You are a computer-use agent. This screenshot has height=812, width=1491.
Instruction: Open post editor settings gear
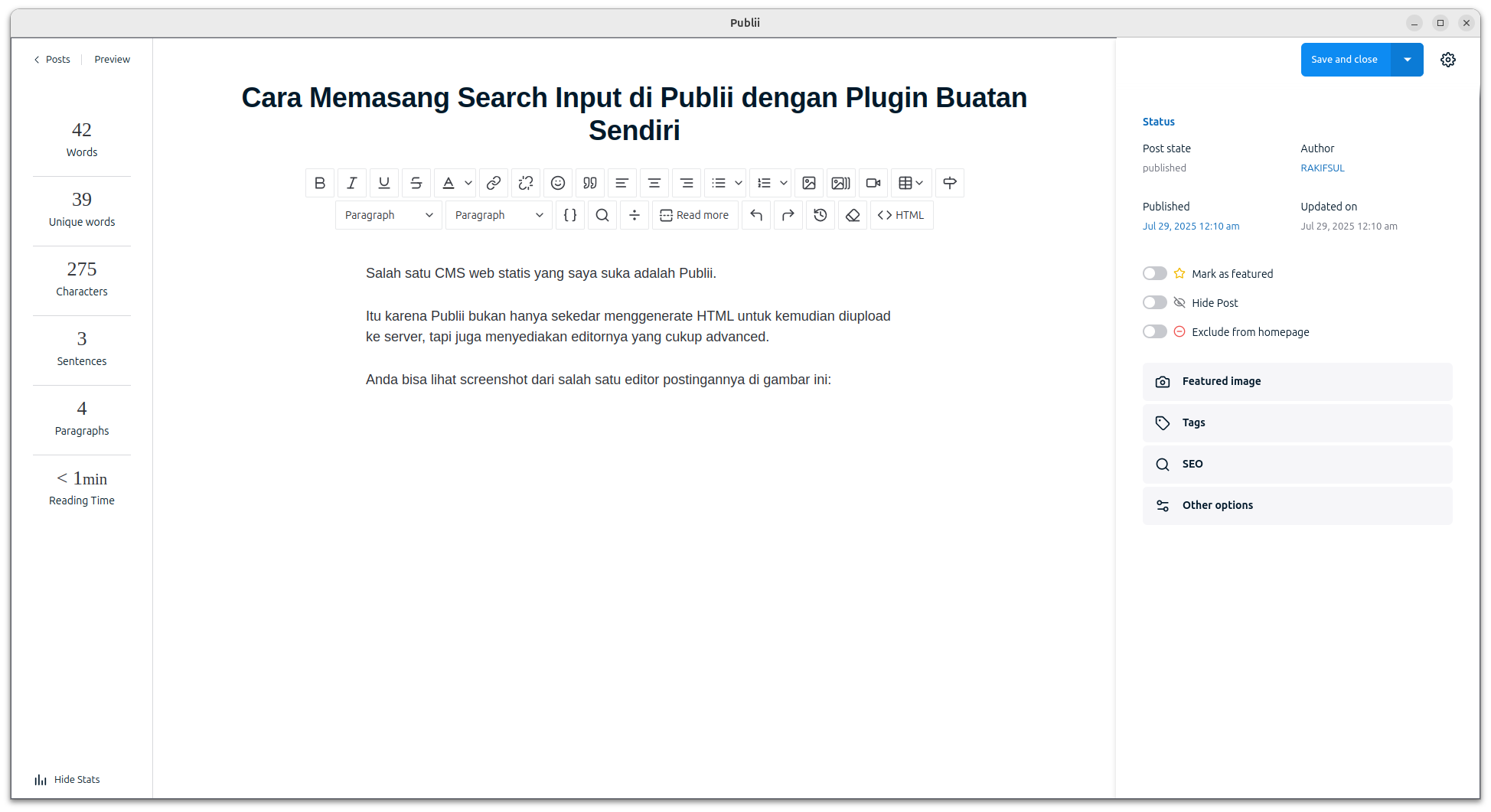[x=1448, y=60]
